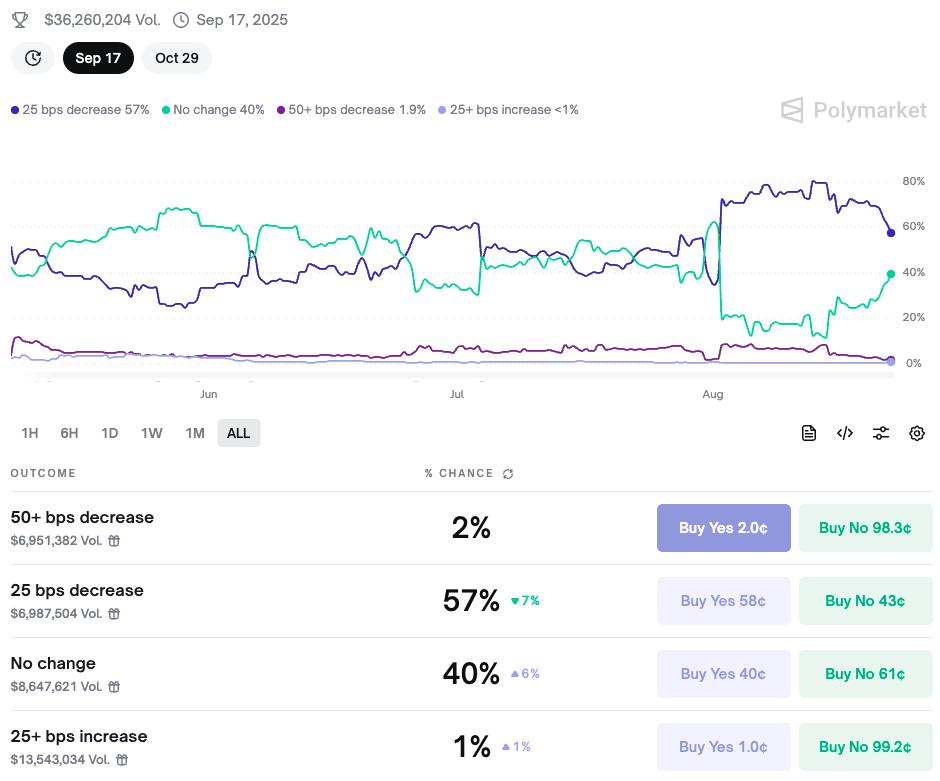Click the purple dot for 50+ bps decrease legend

pyautogui.click(x=281, y=110)
